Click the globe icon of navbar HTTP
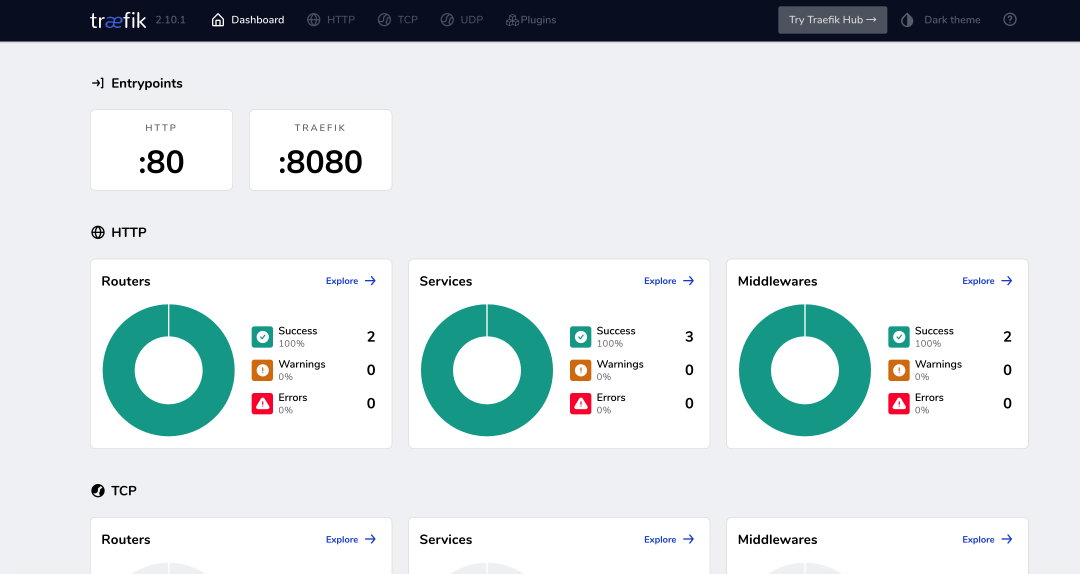The image size is (1080, 574). tap(313, 20)
